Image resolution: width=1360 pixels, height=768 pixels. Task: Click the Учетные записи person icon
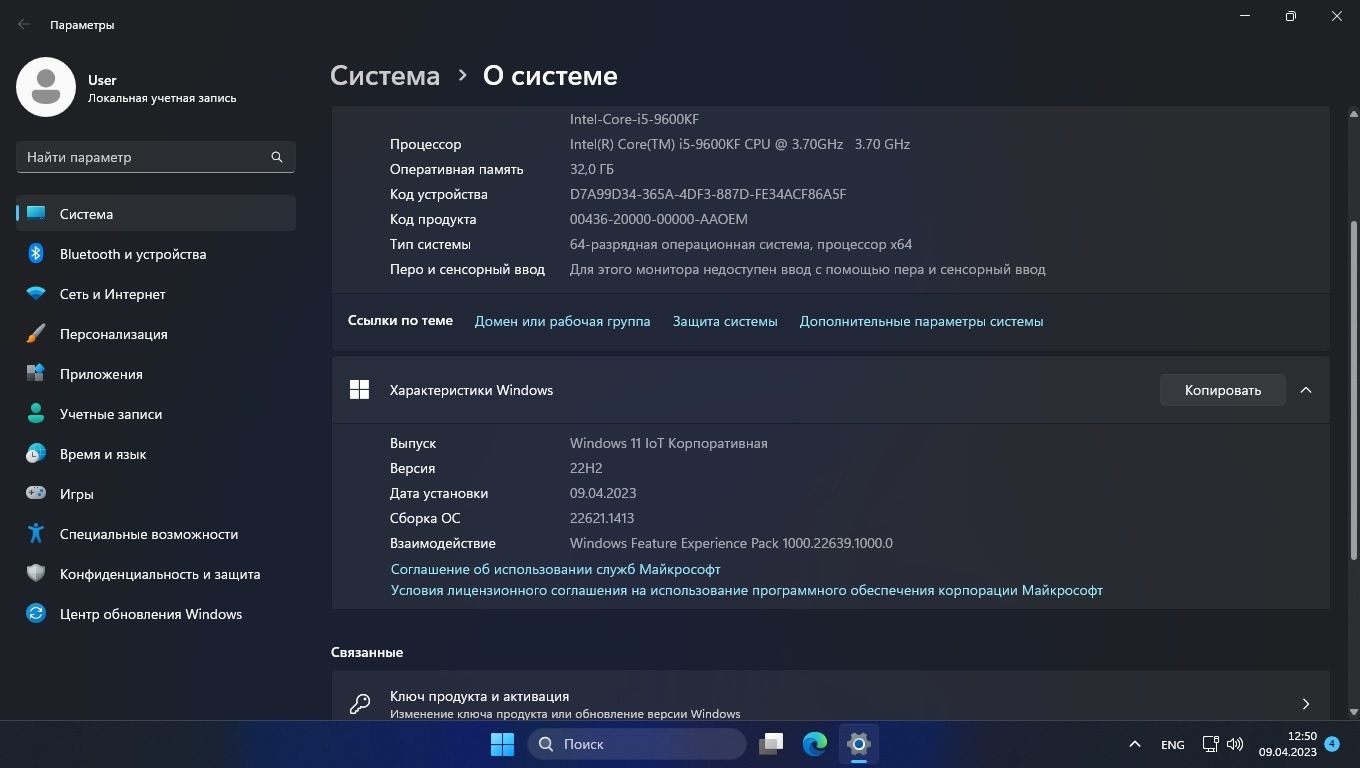point(36,414)
